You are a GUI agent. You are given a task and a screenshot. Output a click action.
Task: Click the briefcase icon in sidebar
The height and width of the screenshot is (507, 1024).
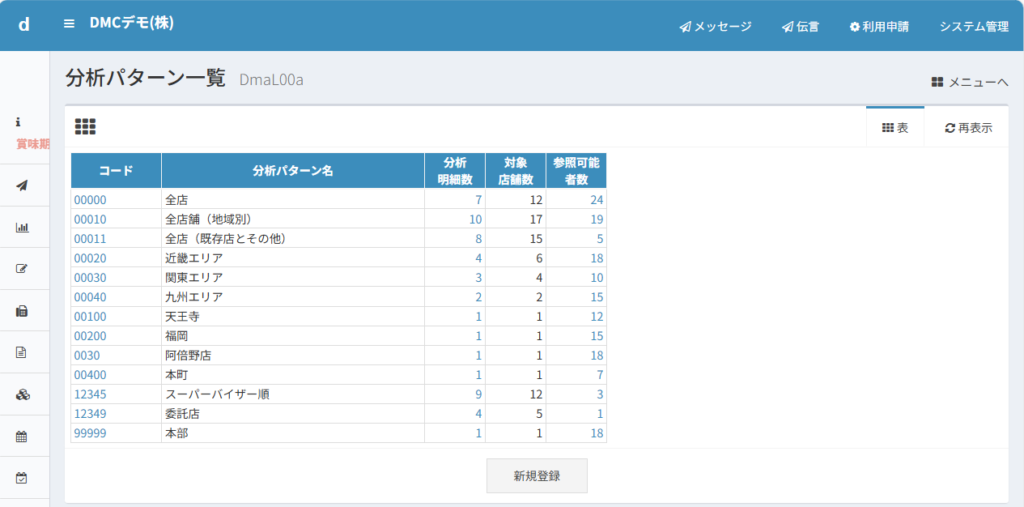point(22,311)
